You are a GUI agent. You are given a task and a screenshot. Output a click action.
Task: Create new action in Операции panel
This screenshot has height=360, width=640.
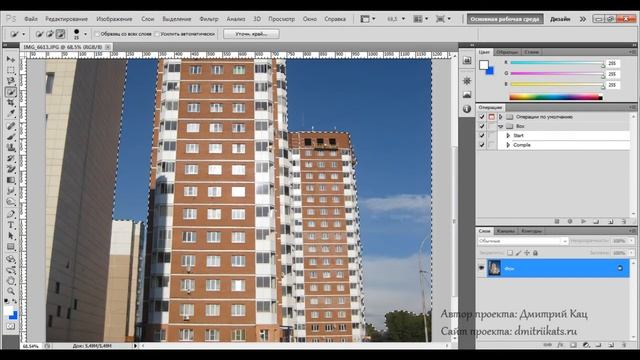610,221
